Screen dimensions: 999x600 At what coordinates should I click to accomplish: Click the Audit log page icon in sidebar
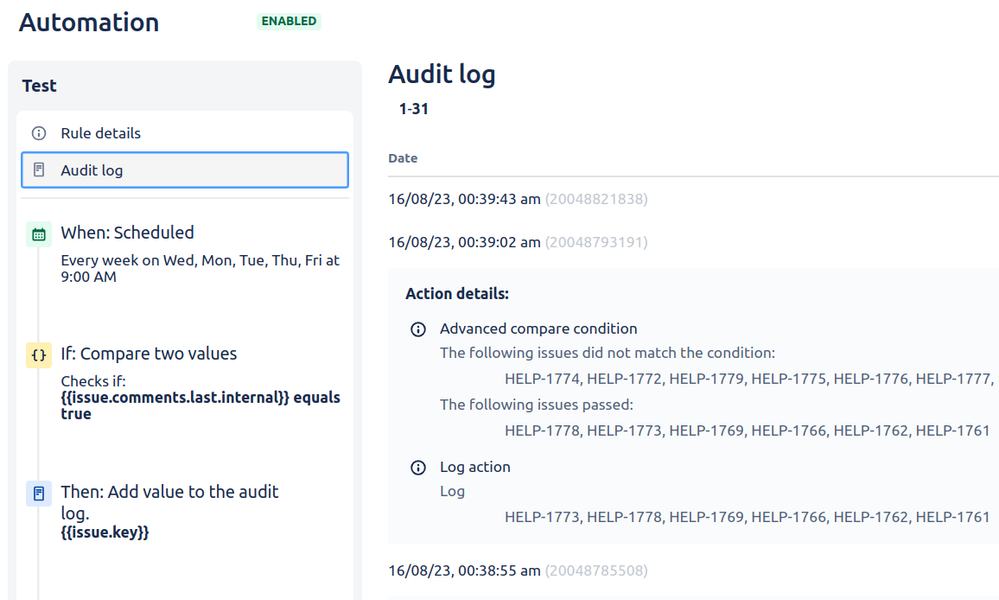point(38,170)
